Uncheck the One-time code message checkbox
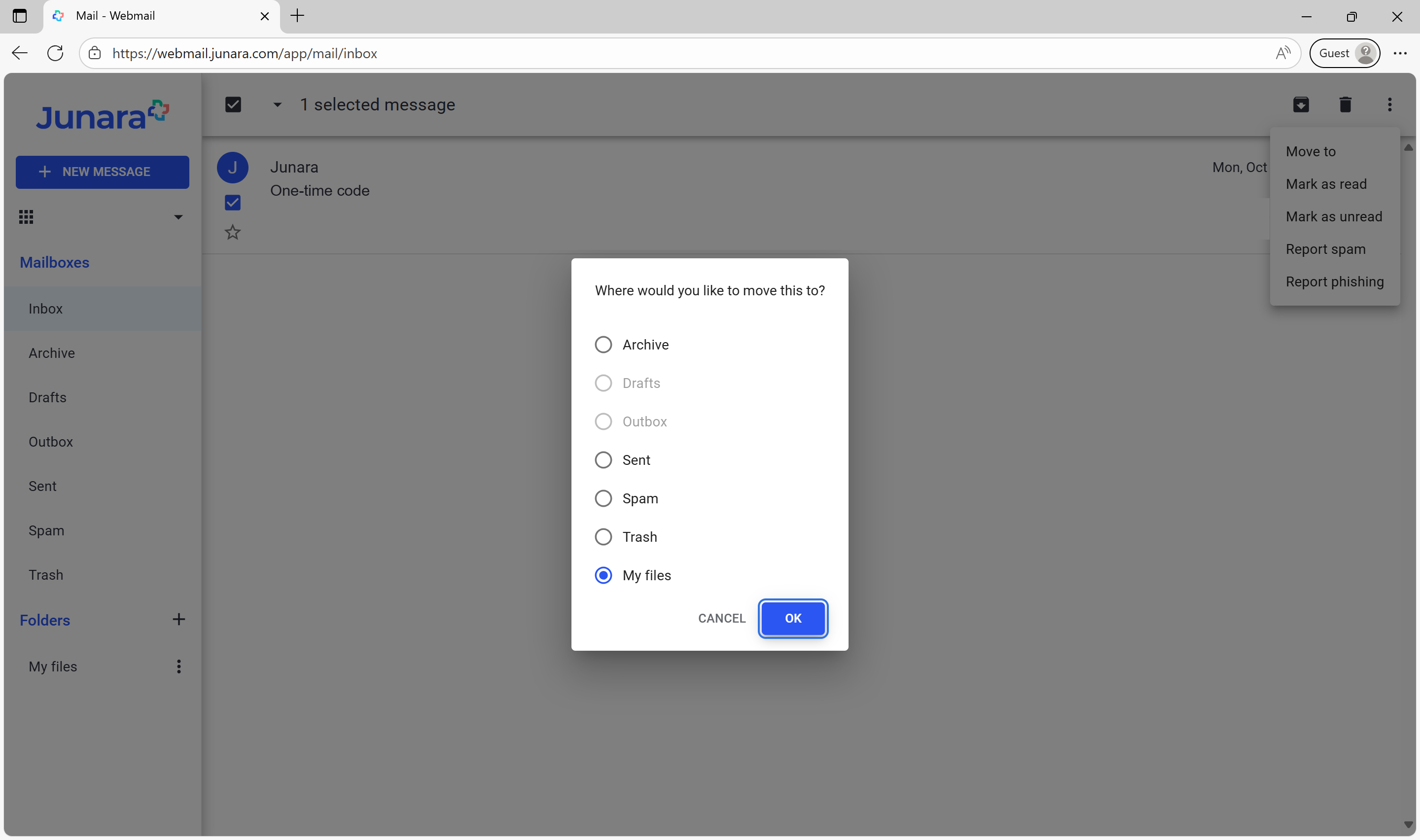This screenshot has width=1420, height=840. [x=233, y=202]
